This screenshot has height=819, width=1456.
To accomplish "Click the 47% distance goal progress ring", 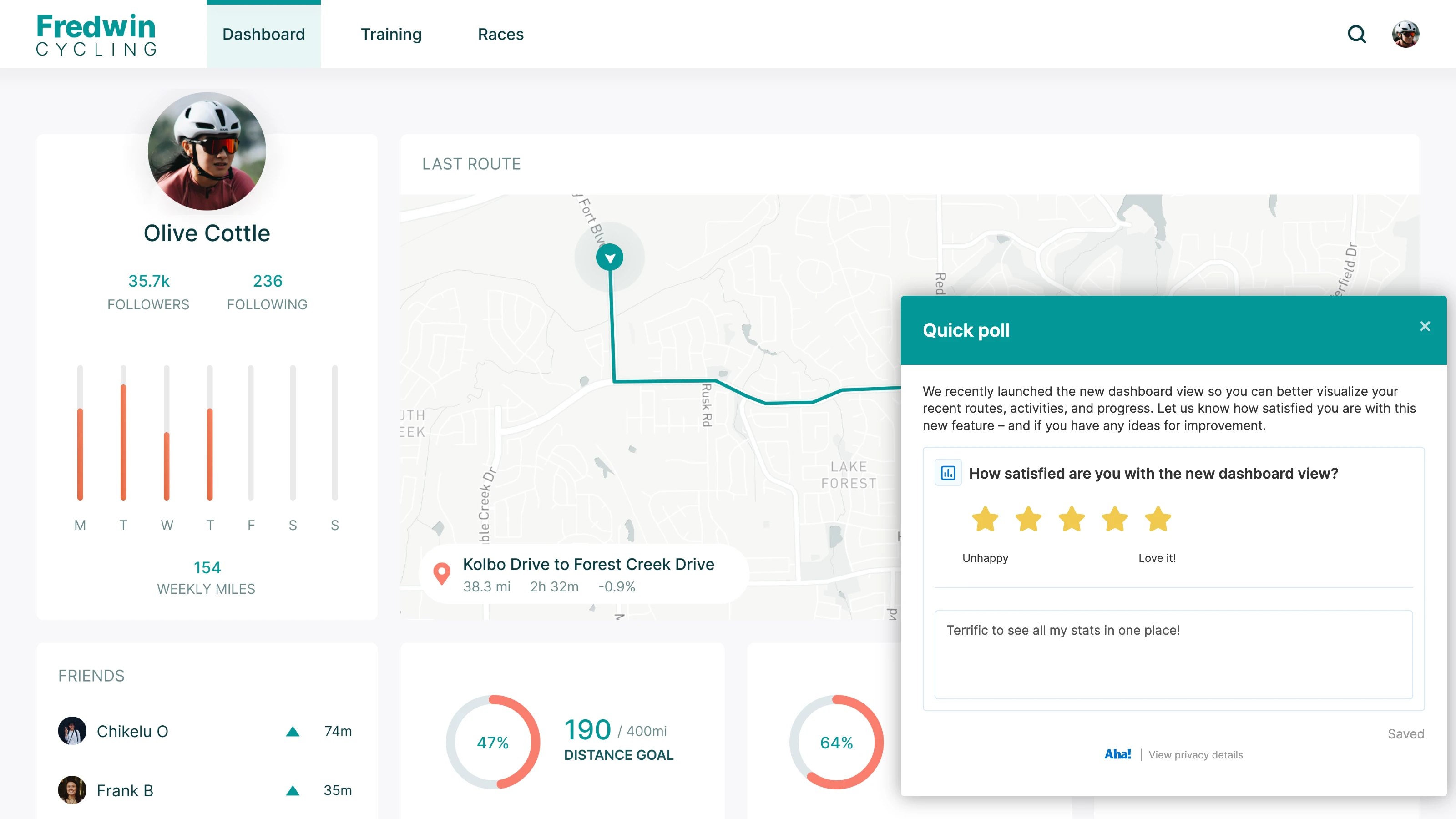I will (493, 742).
